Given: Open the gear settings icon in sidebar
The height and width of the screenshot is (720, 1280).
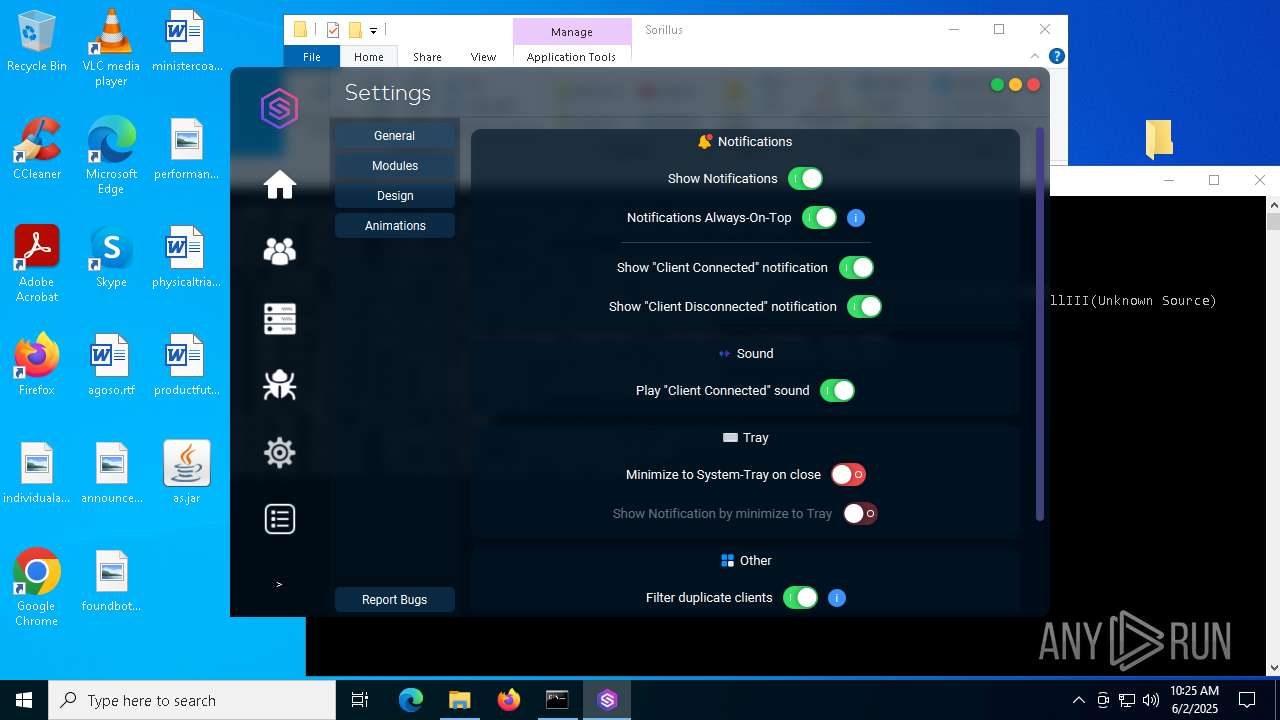Looking at the screenshot, I should 280,453.
